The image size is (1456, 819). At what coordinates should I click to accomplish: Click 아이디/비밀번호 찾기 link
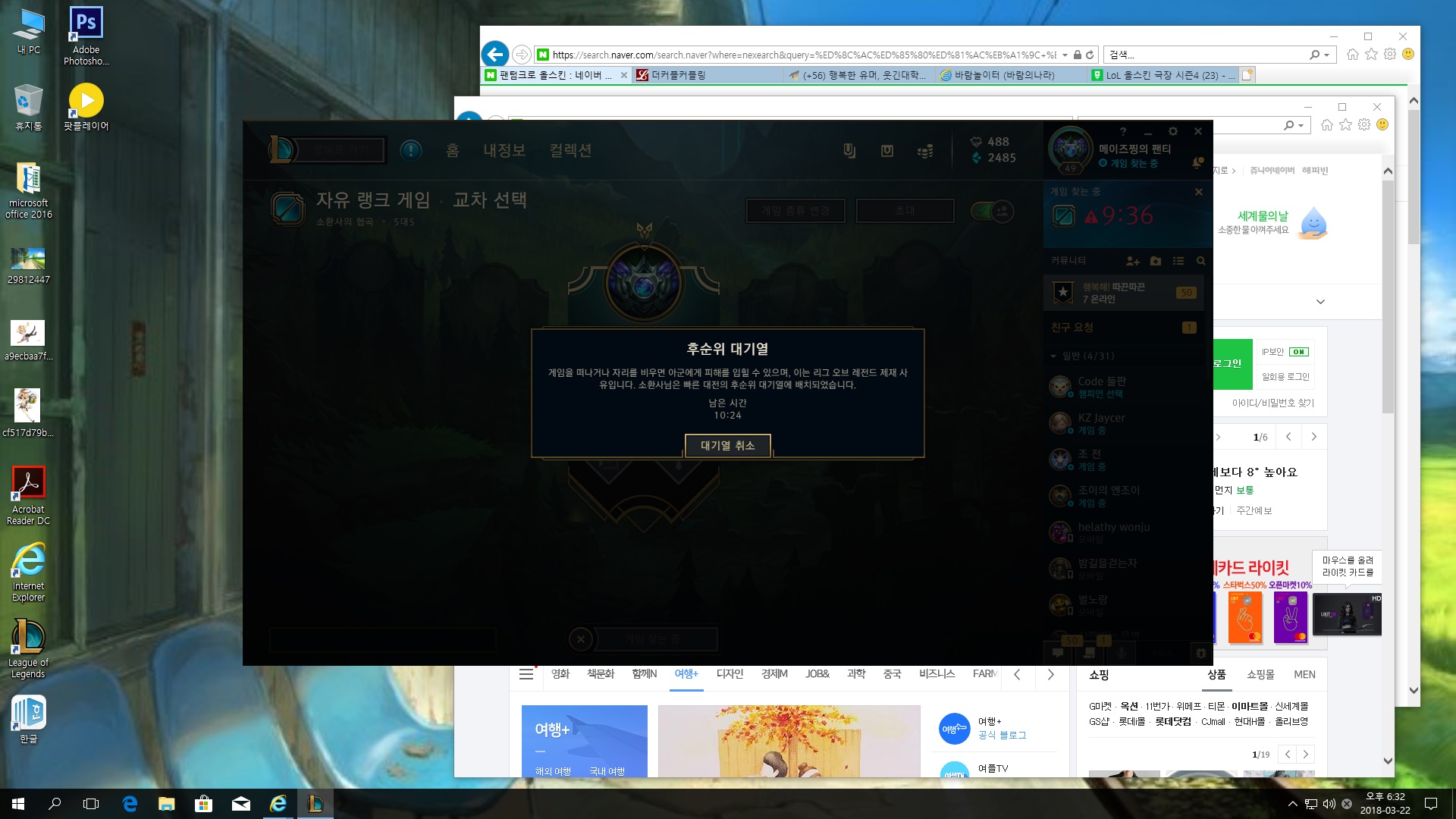click(1272, 403)
